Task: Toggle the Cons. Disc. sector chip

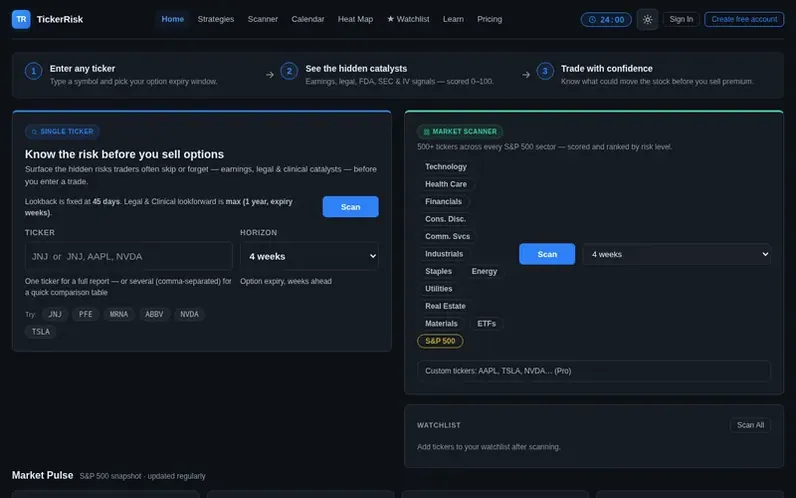Action: 445,219
